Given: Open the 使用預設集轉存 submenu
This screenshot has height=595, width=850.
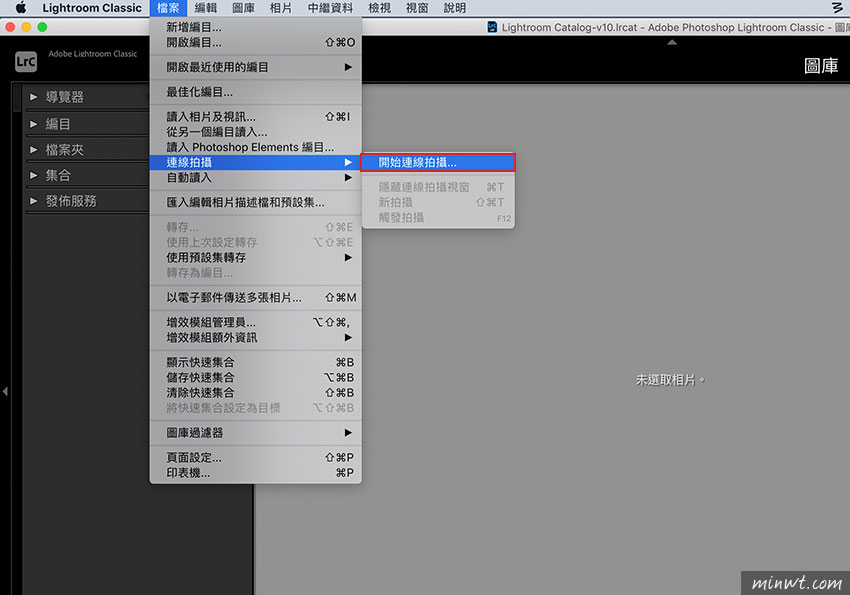Looking at the screenshot, I should (x=255, y=257).
